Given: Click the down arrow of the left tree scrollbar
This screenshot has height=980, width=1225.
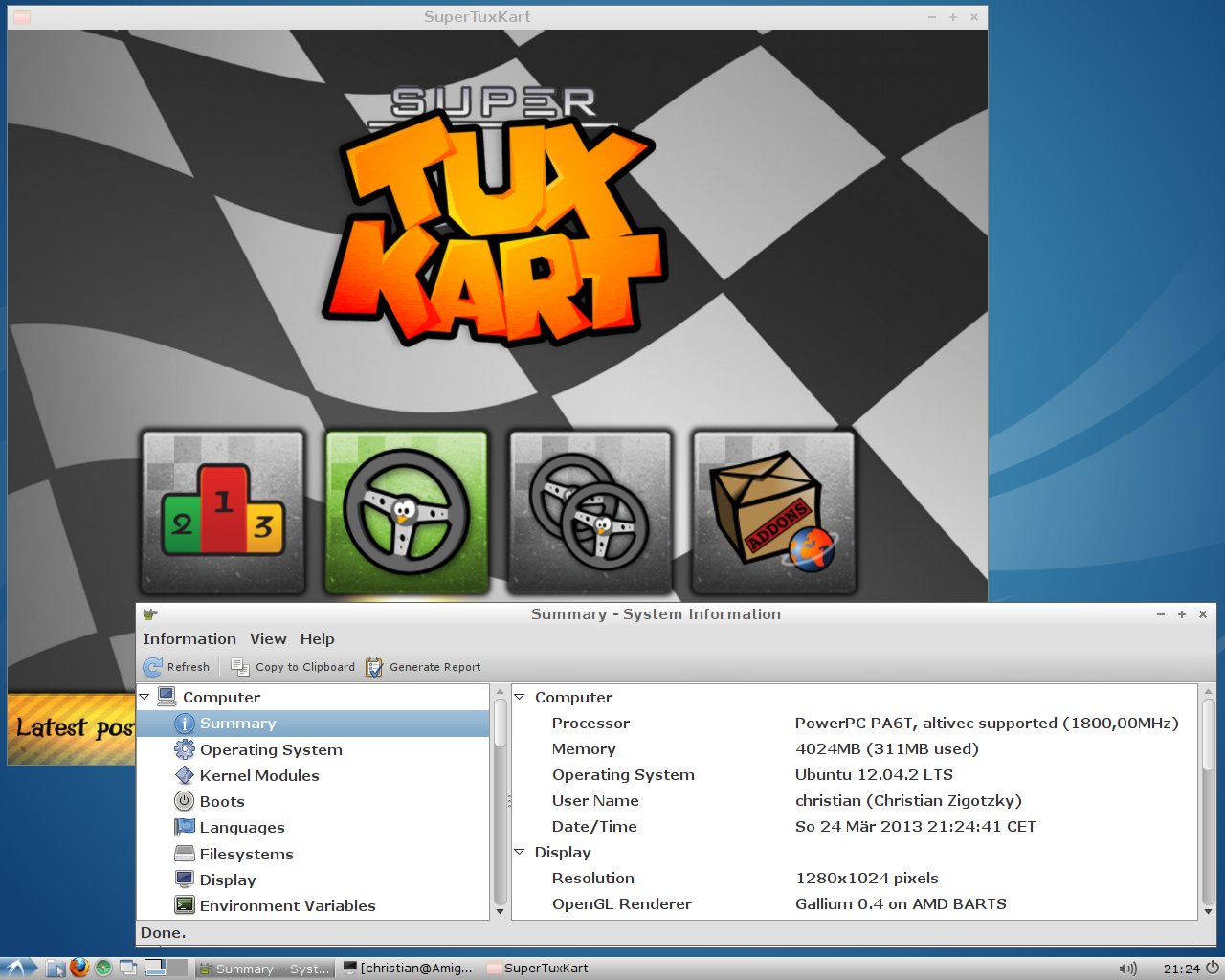Looking at the screenshot, I should (500, 912).
